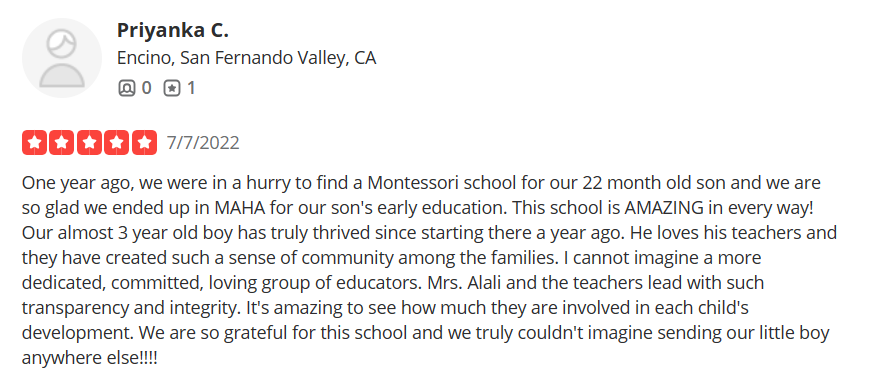
Task: Click the word AMAZING in review text
Action: coord(664,208)
